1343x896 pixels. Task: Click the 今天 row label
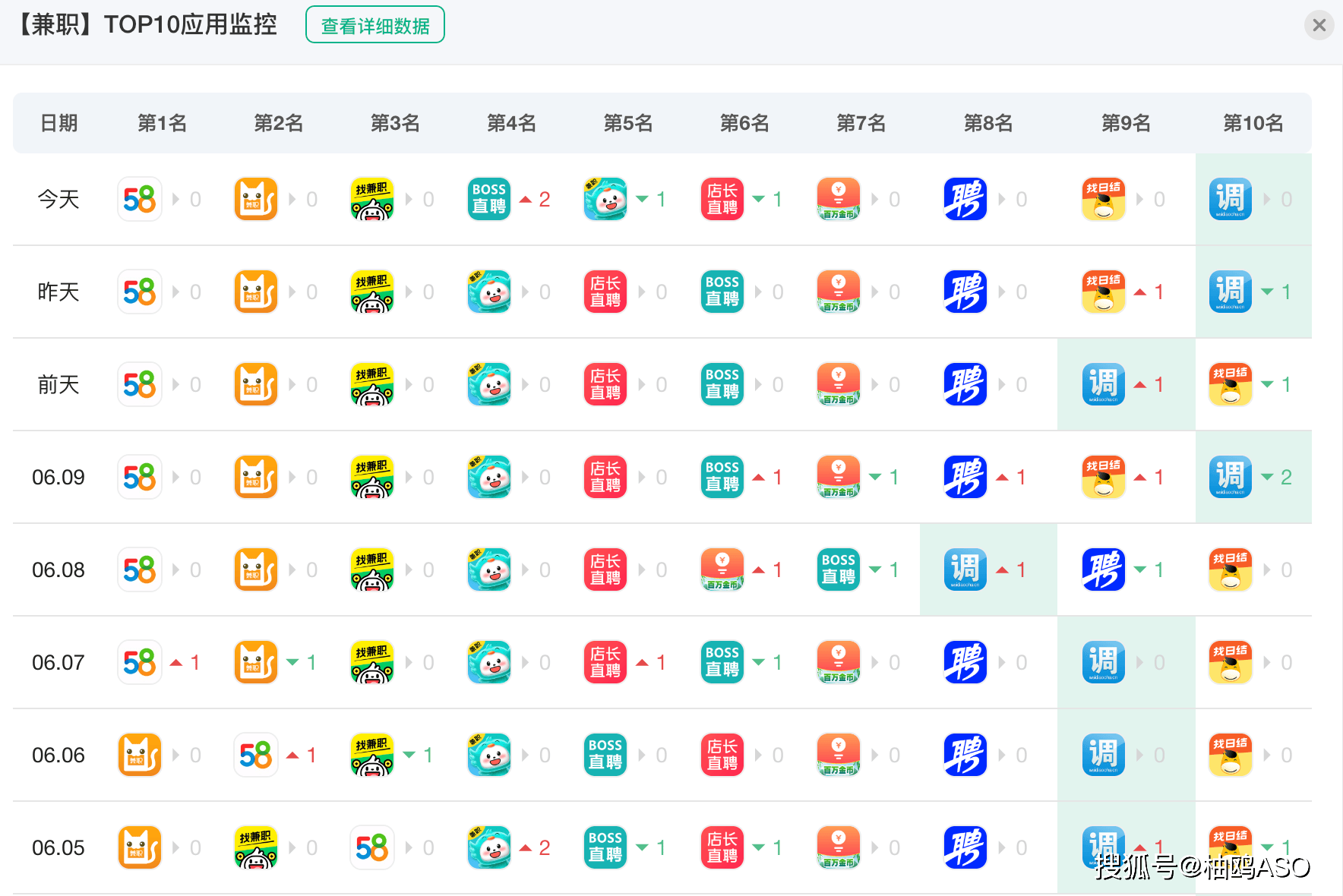click(x=58, y=199)
